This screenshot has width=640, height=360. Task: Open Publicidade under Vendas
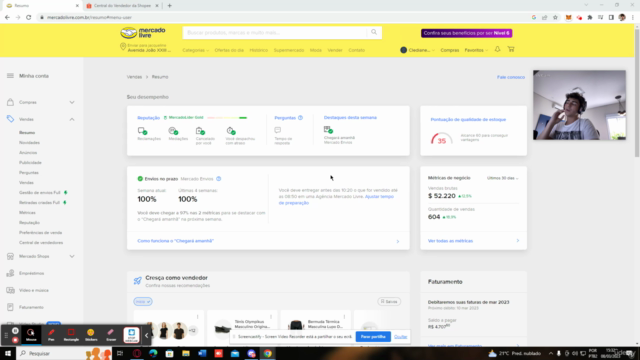pos(30,162)
